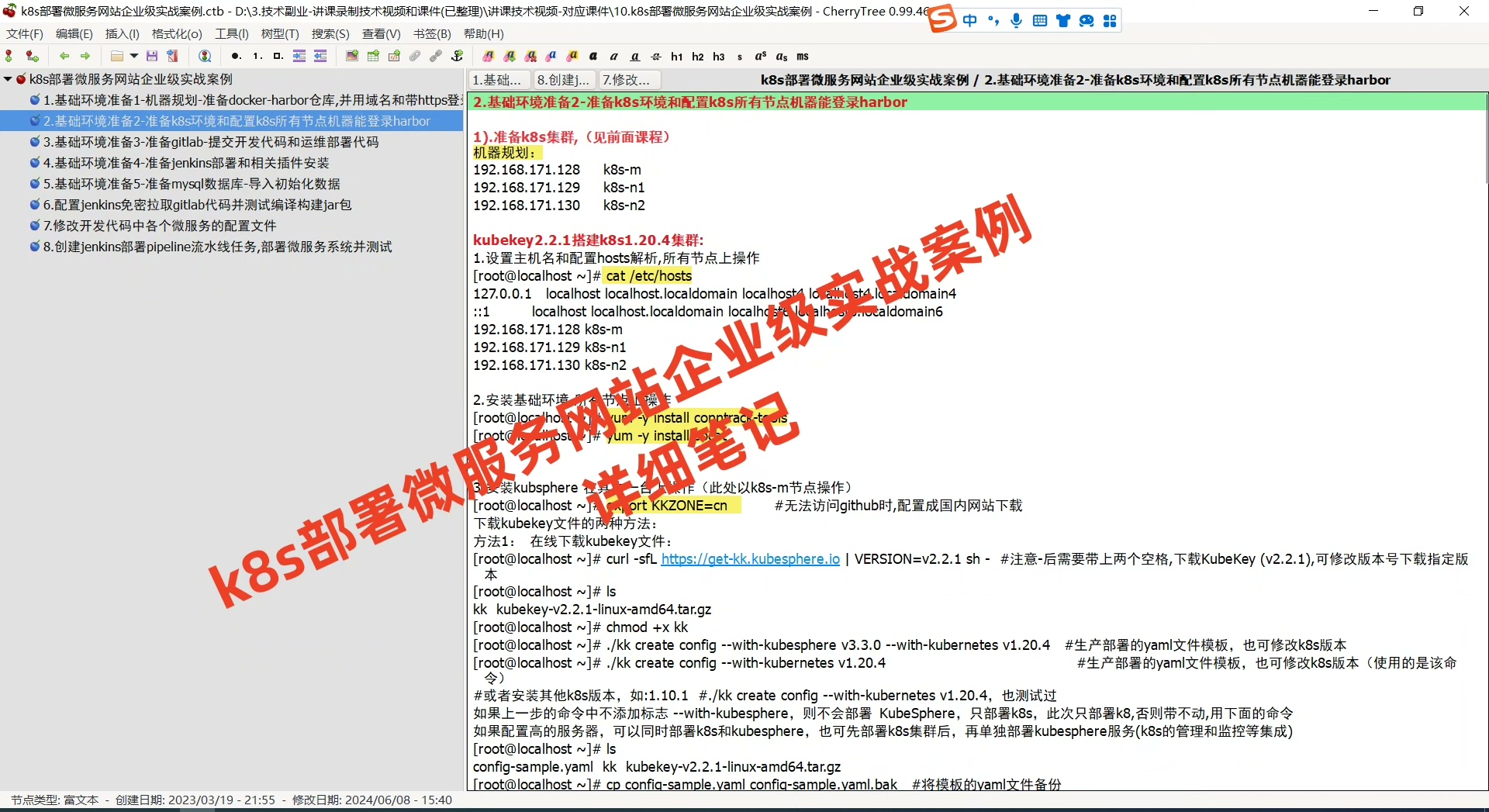Change text background highlight color
The image size is (1489, 812).
(572, 56)
